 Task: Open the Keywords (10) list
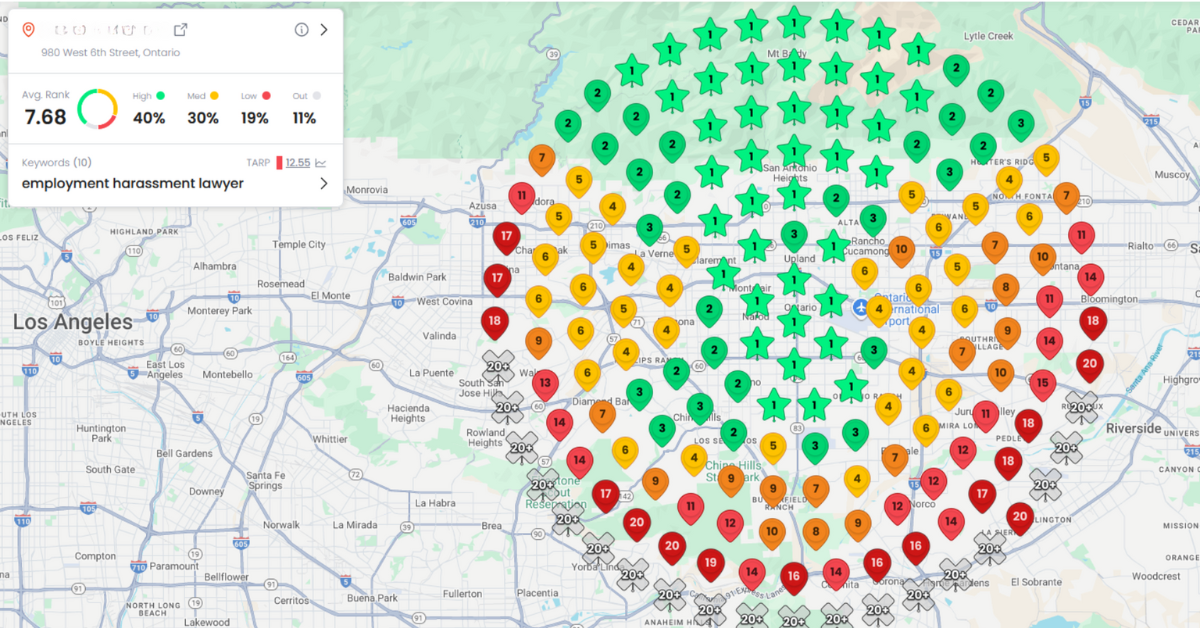(56, 162)
